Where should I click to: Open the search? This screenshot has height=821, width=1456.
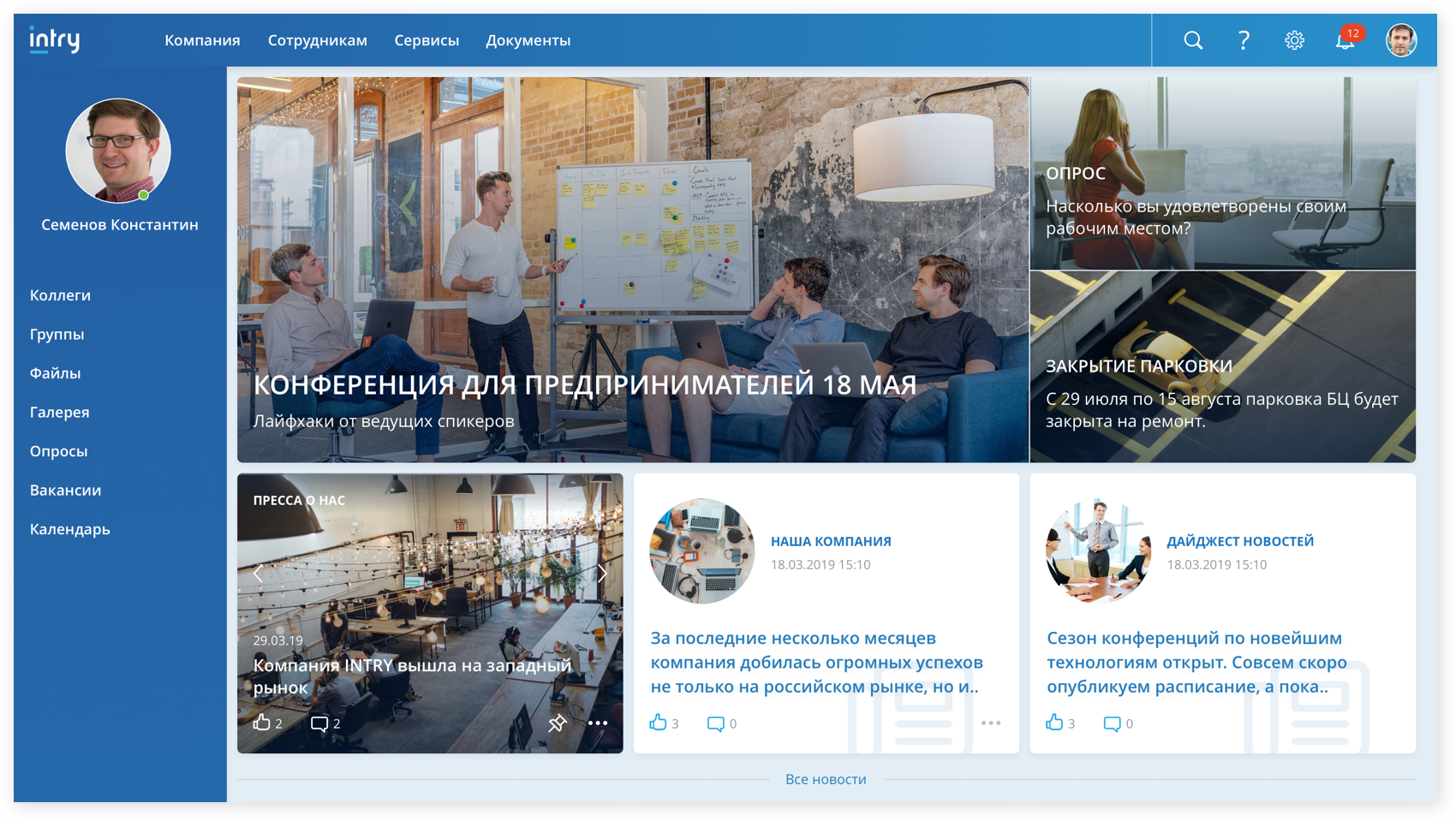(1192, 39)
